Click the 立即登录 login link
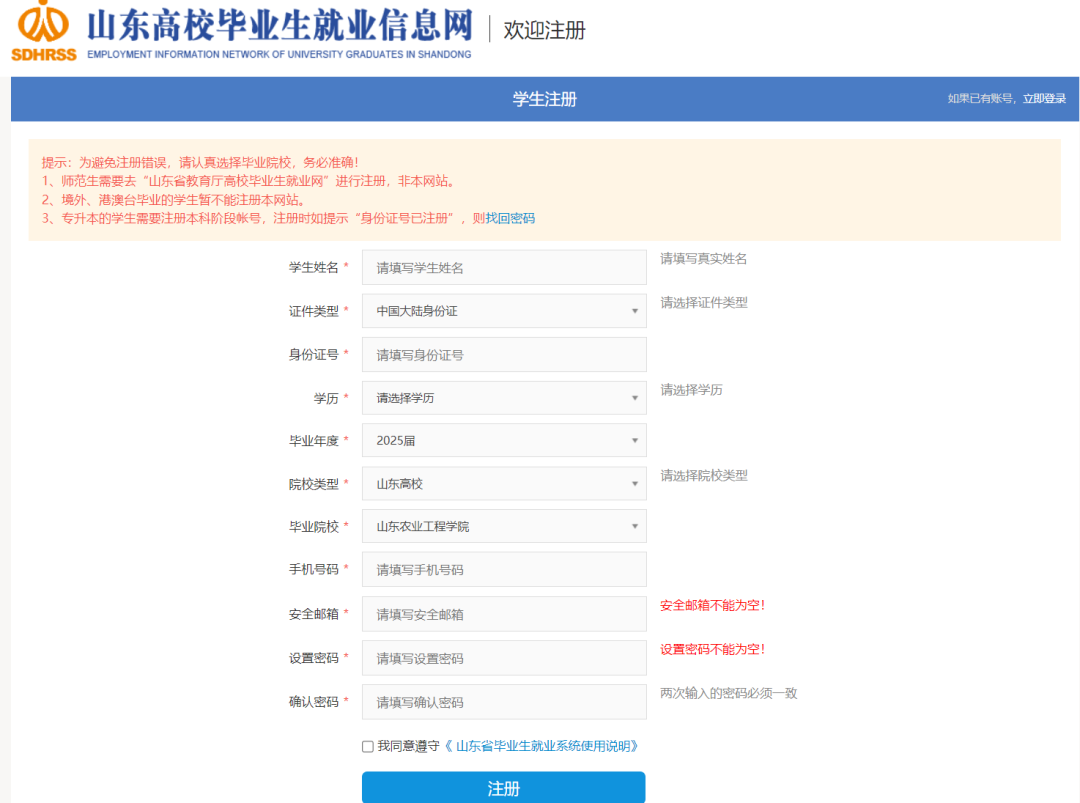Screen dimensions: 1080x803 1044,98
